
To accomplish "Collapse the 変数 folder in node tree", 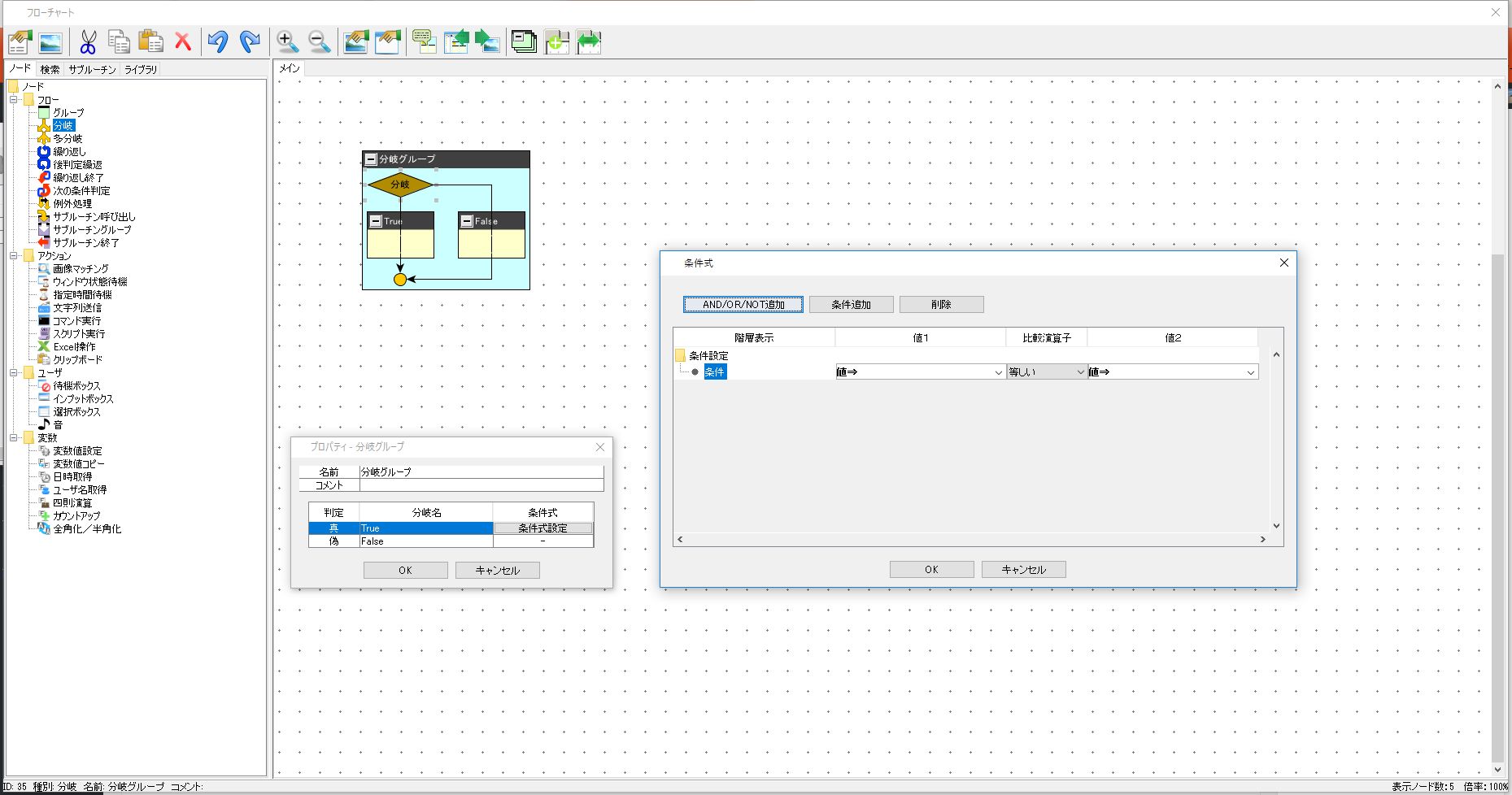I will (14, 438).
